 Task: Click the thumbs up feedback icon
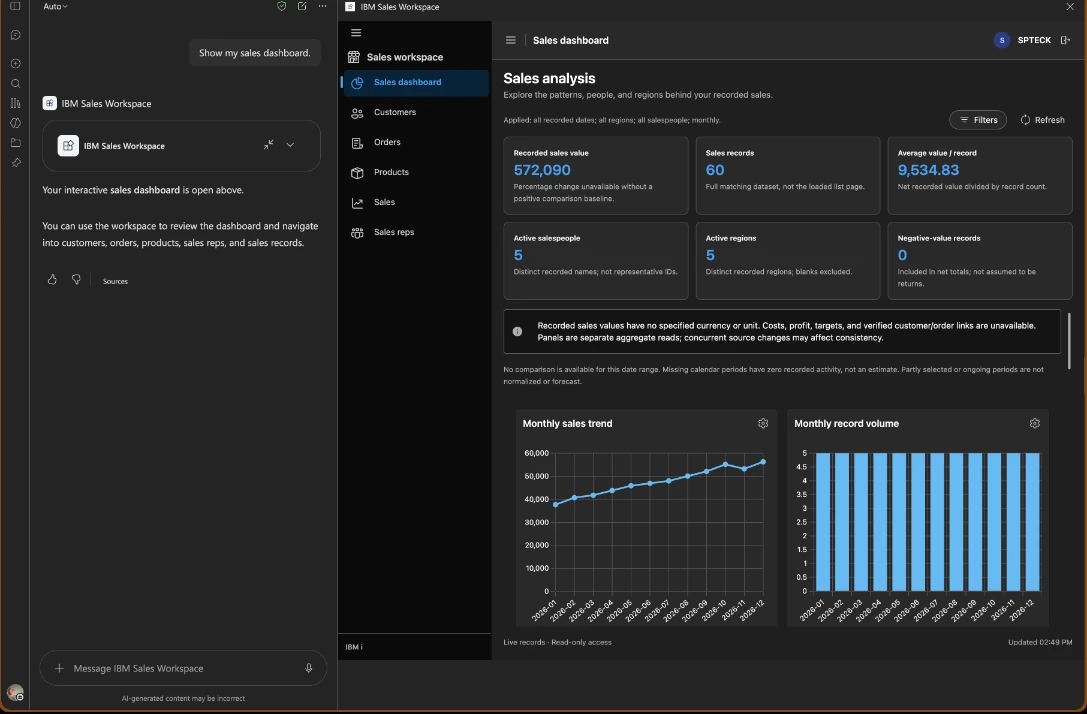click(52, 279)
